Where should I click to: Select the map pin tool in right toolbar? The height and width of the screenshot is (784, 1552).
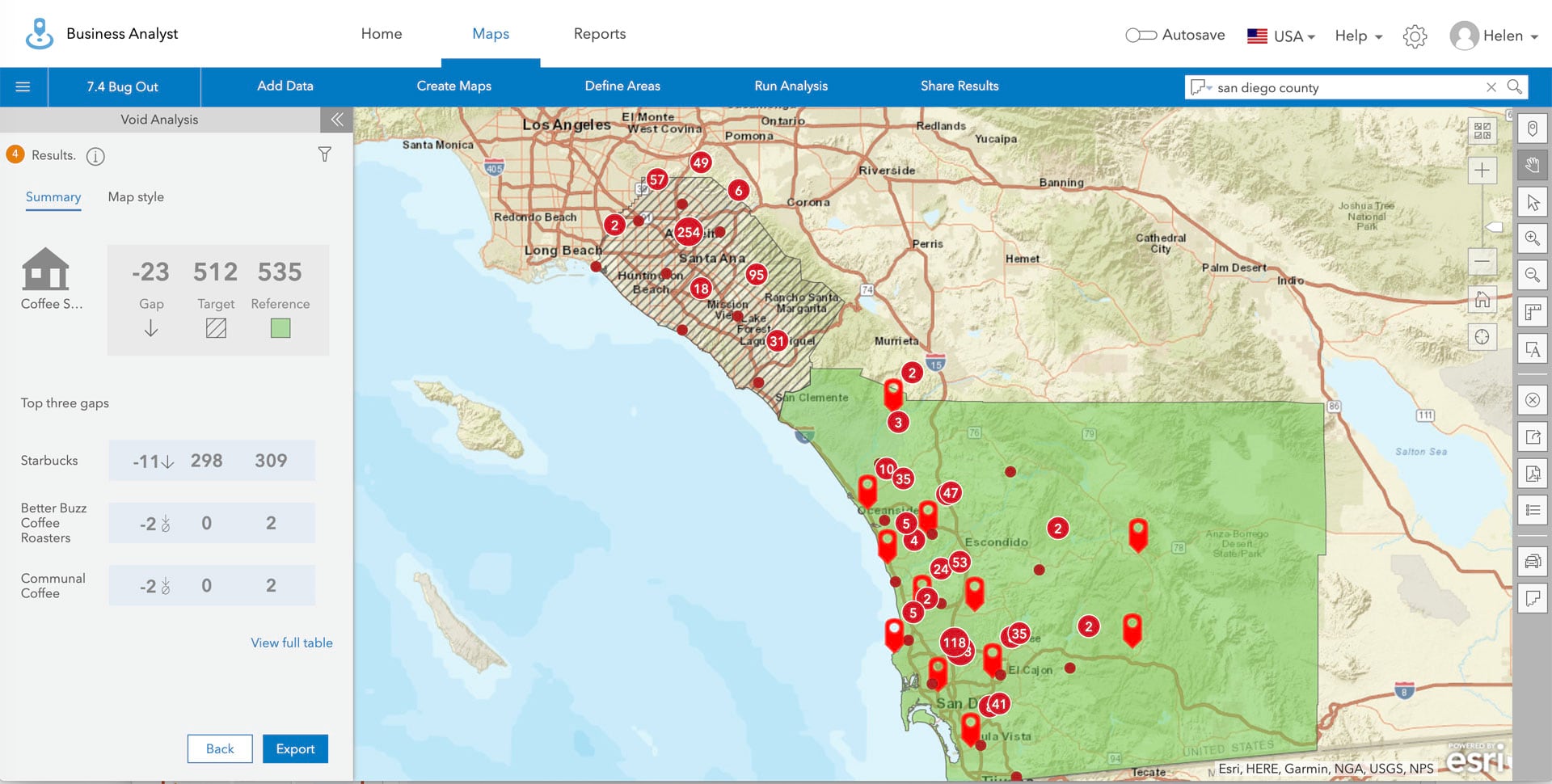point(1533,129)
